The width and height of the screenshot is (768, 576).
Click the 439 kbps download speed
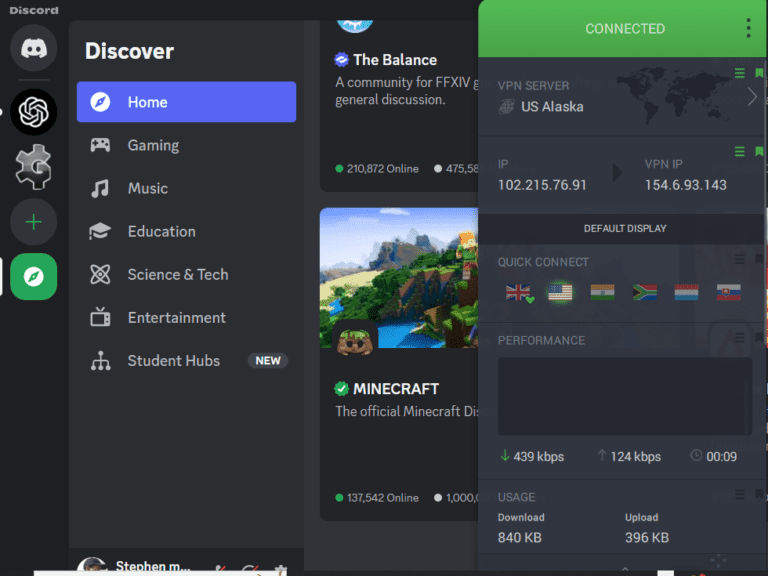tap(539, 456)
